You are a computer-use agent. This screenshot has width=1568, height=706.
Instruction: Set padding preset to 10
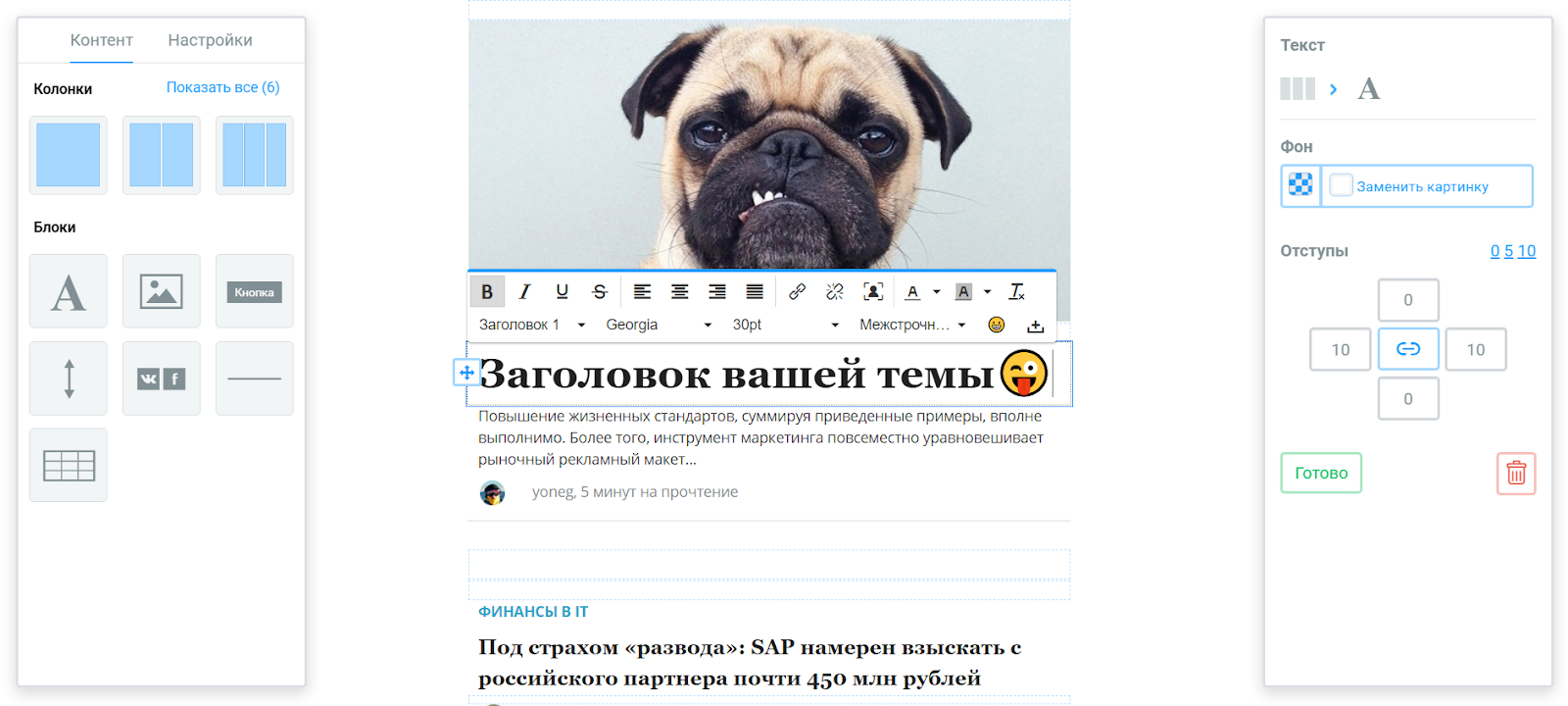click(1527, 251)
